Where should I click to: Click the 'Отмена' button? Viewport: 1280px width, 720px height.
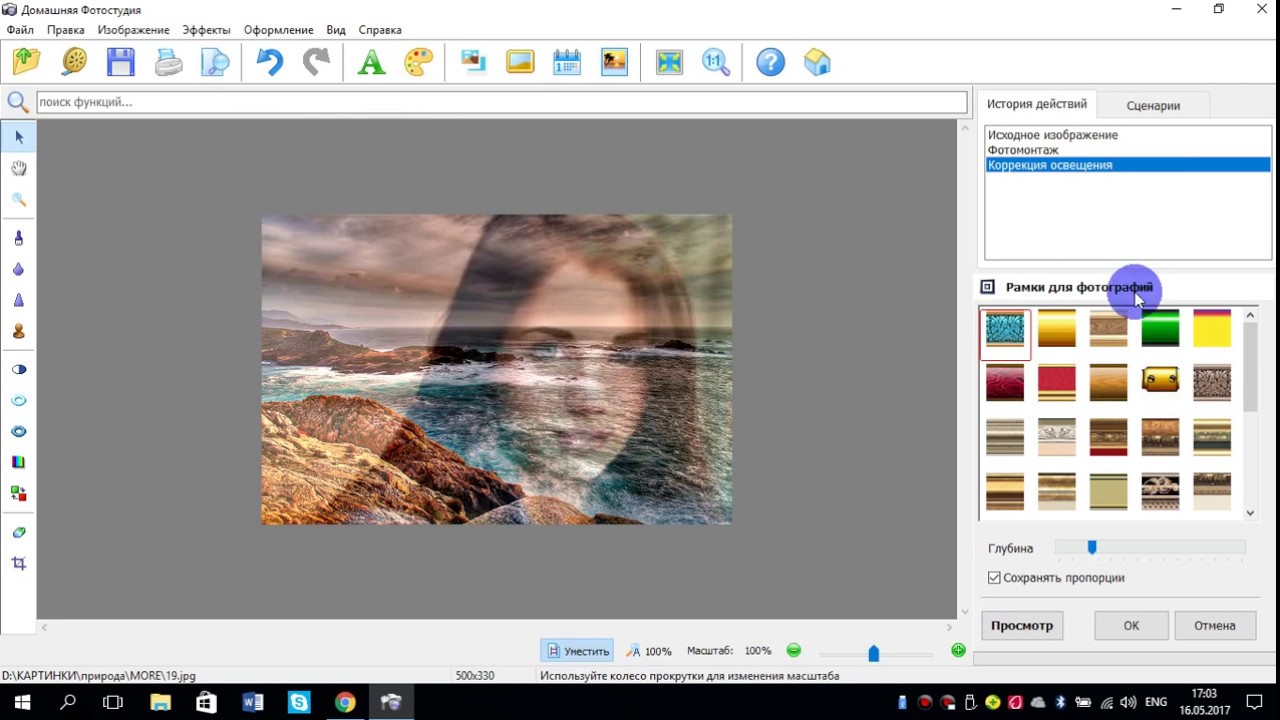(x=1214, y=626)
